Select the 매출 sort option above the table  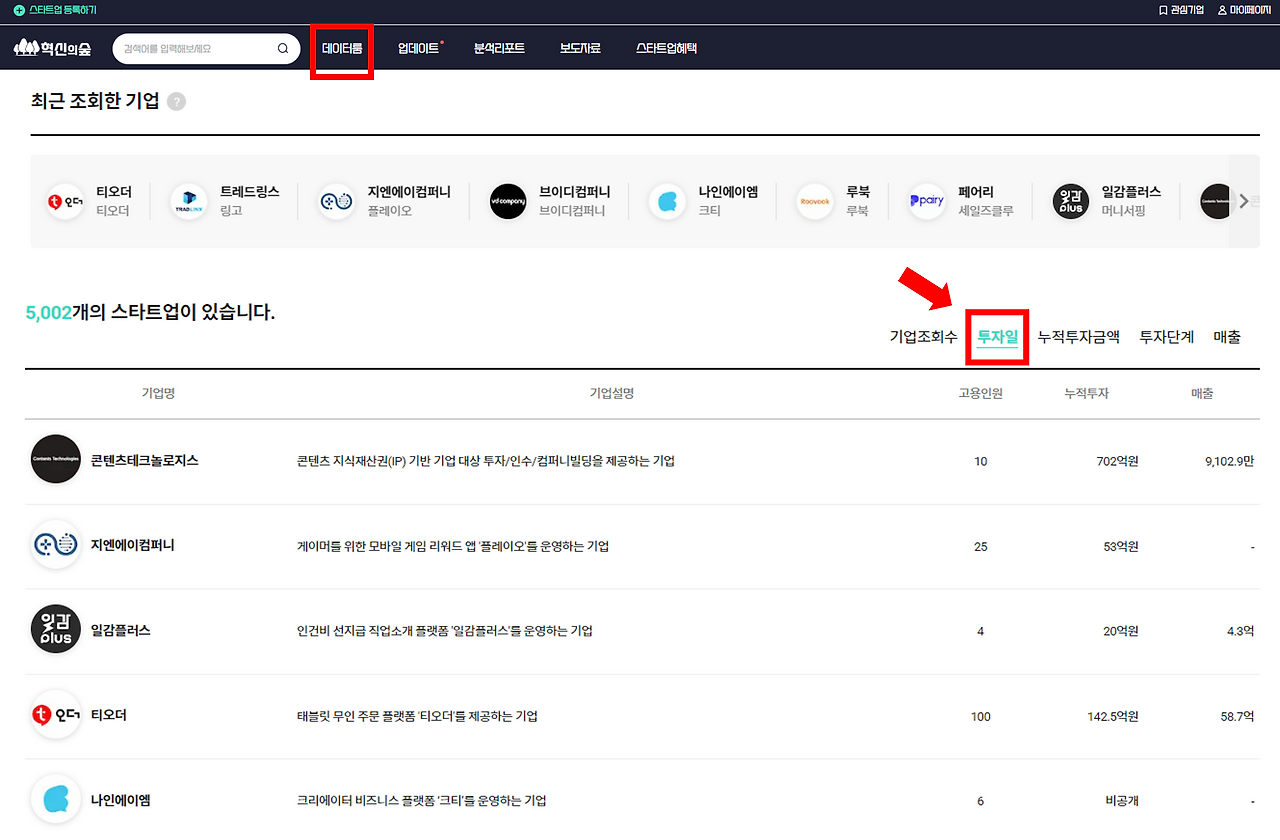coord(1227,337)
